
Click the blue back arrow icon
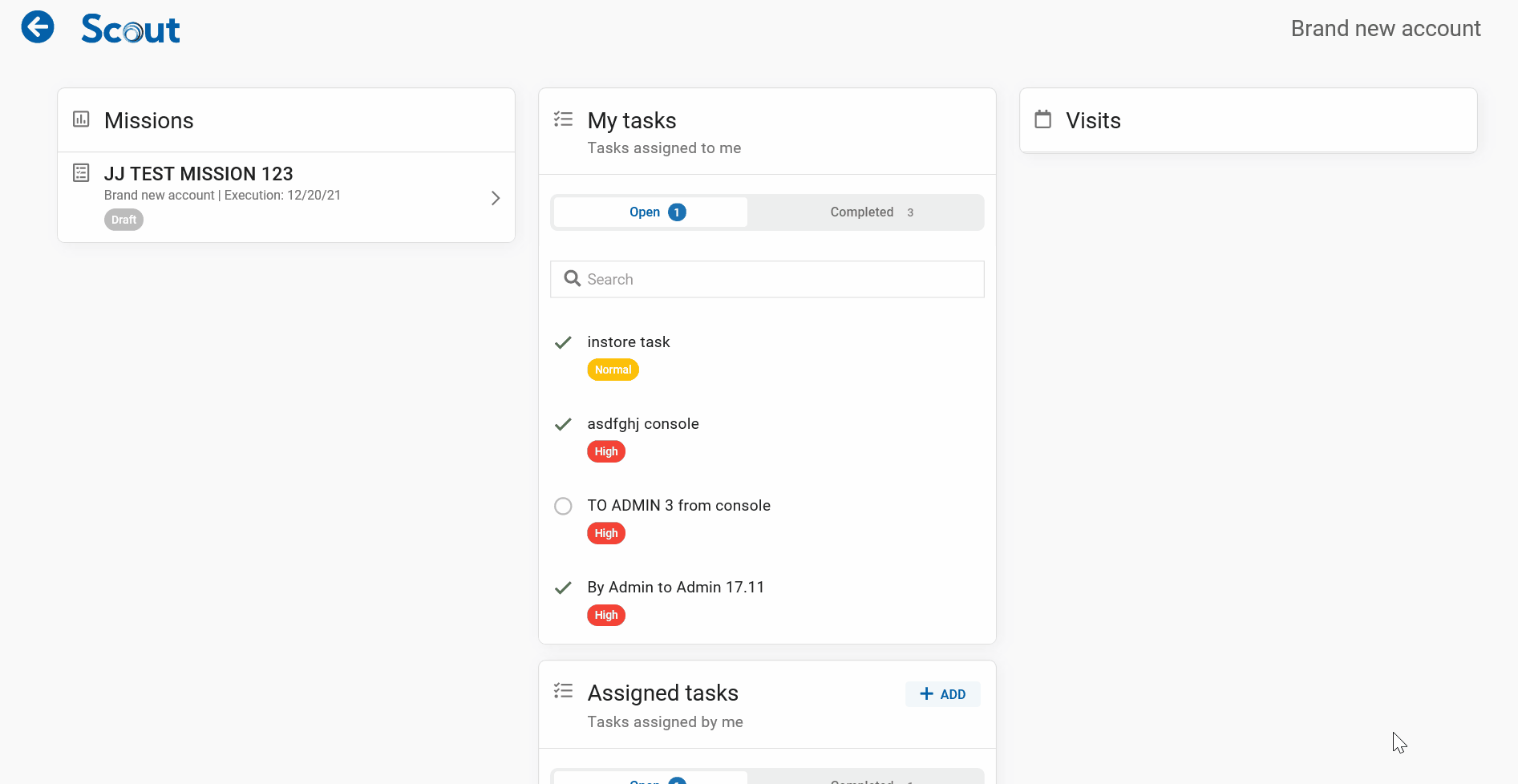pyautogui.click(x=38, y=27)
